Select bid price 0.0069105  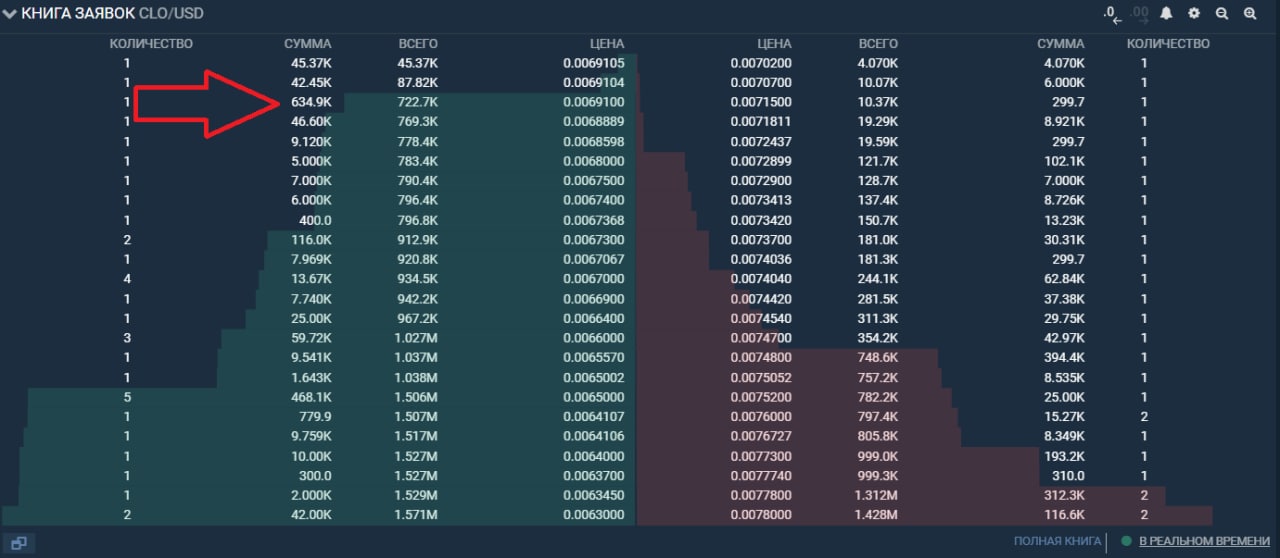point(593,63)
